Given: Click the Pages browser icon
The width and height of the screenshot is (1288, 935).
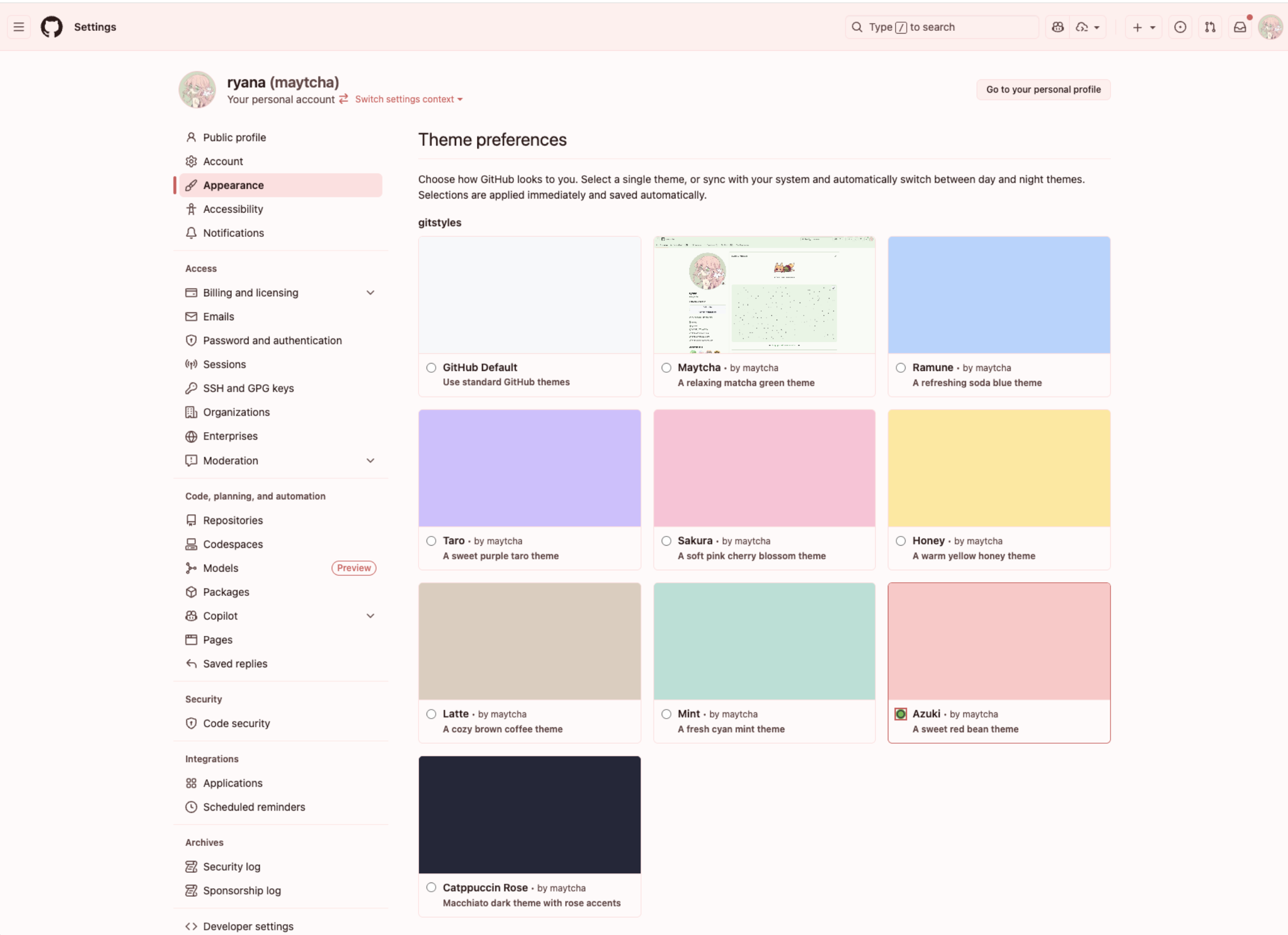Looking at the screenshot, I should pos(191,640).
